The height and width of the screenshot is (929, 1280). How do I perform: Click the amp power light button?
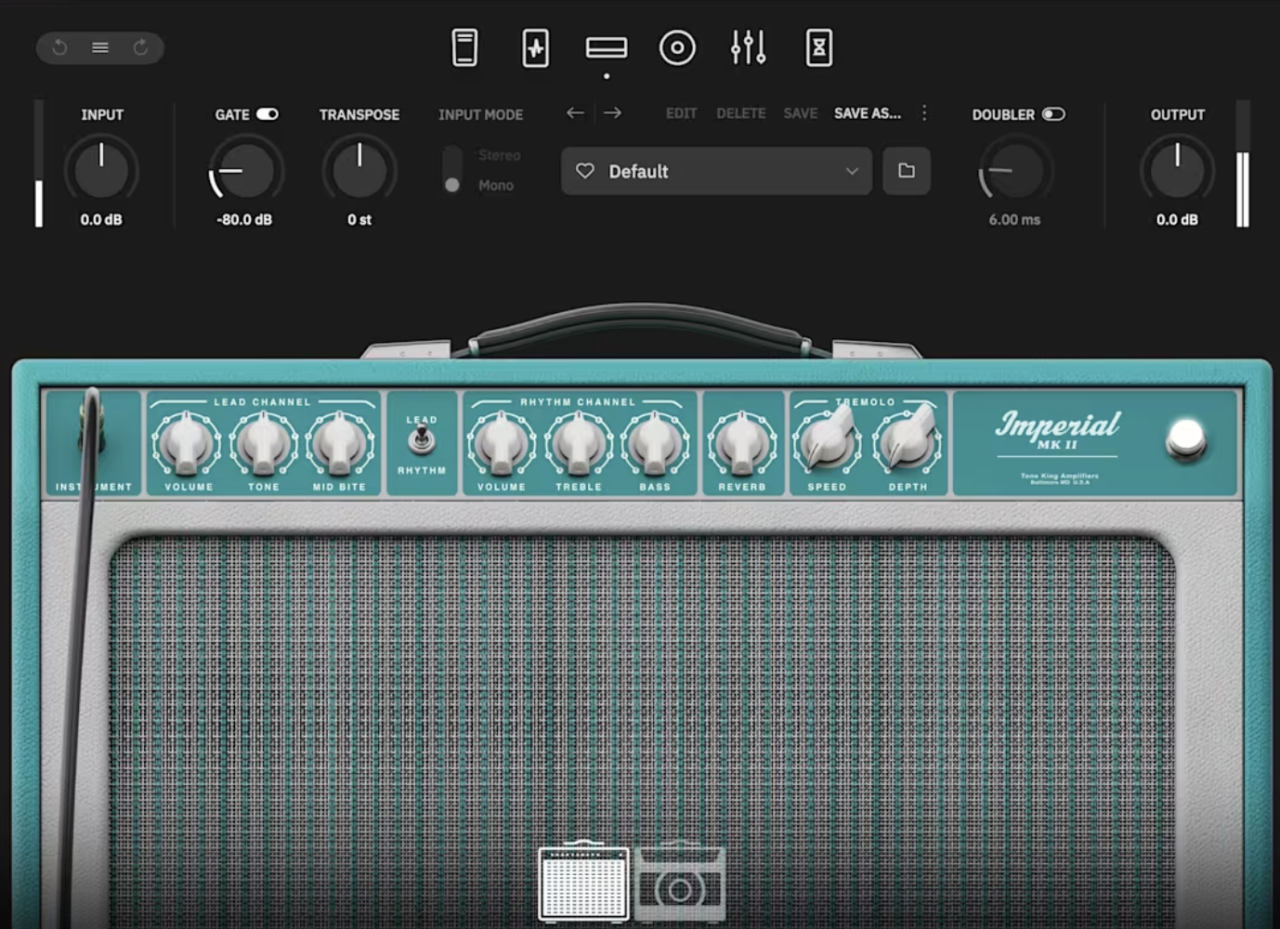coord(1186,439)
